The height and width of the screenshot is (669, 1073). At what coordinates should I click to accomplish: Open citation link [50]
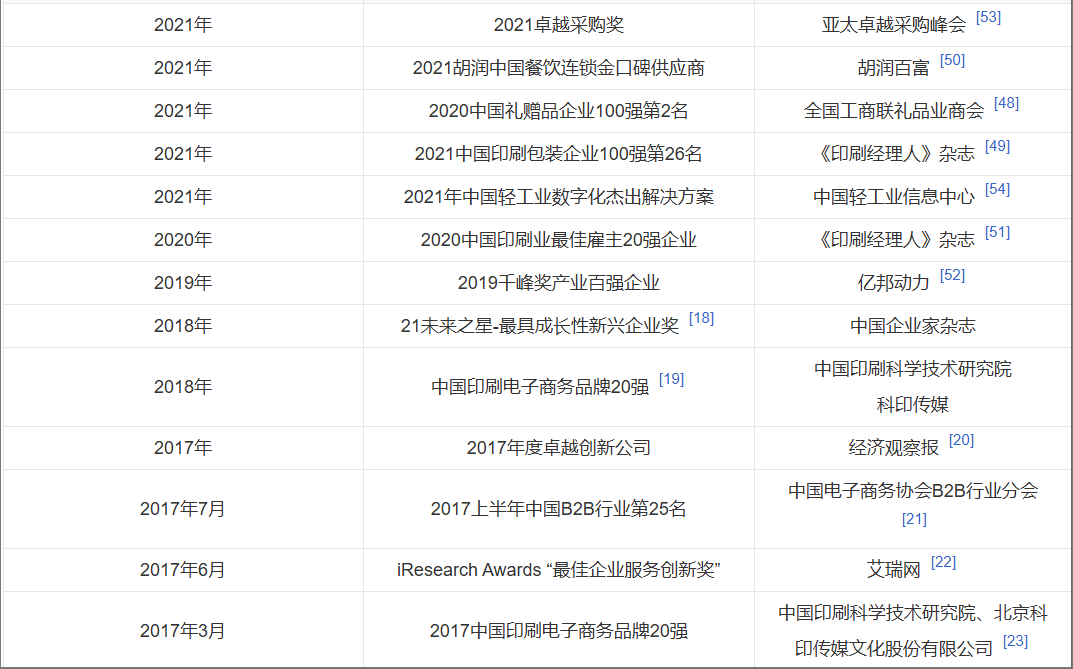coord(953,60)
